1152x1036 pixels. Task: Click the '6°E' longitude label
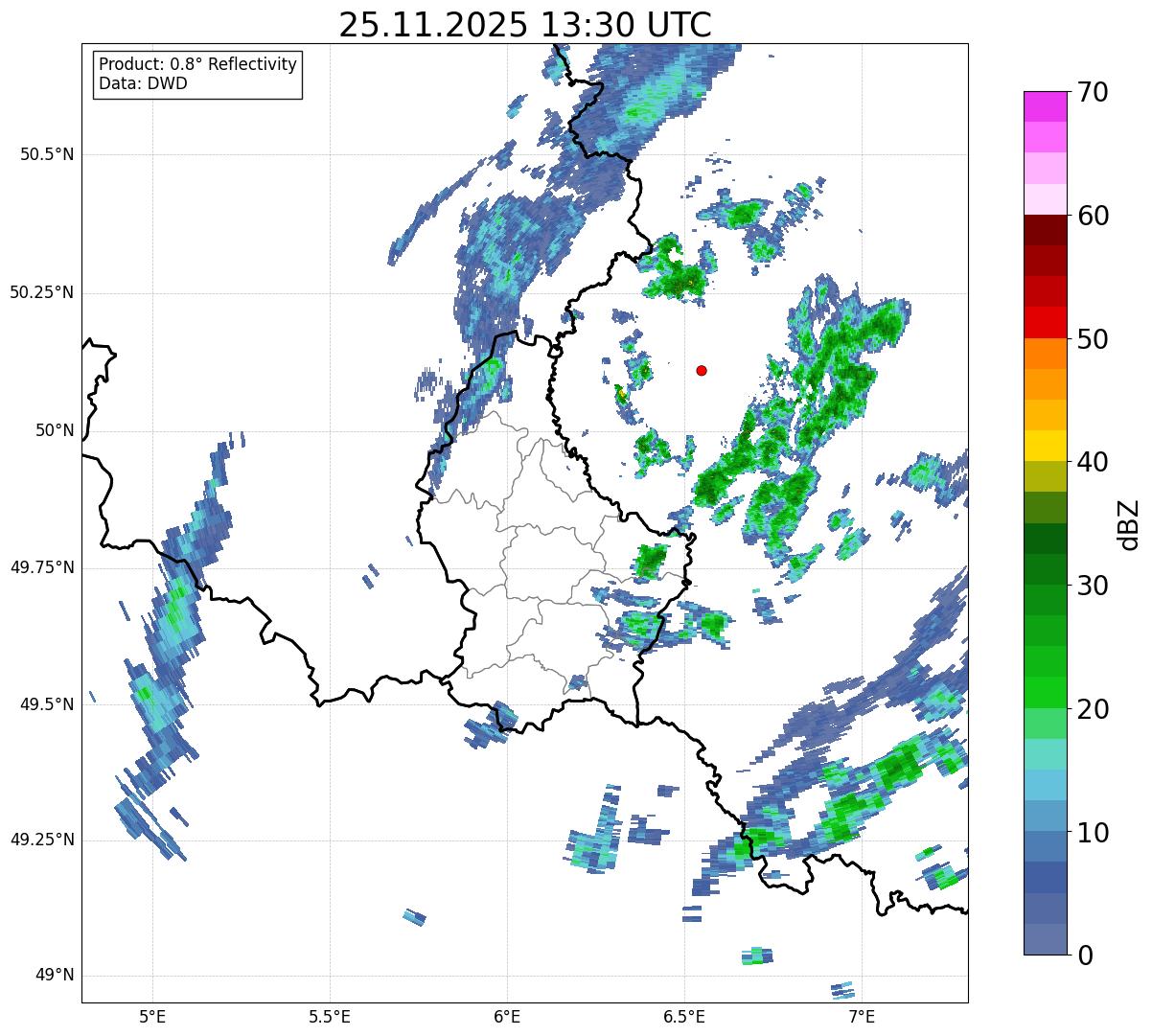pyautogui.click(x=507, y=1016)
